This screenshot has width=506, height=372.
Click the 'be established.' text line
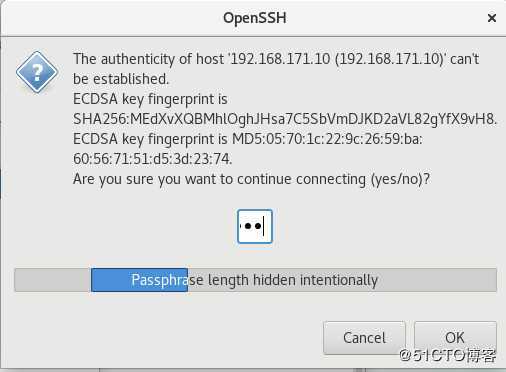121,79
